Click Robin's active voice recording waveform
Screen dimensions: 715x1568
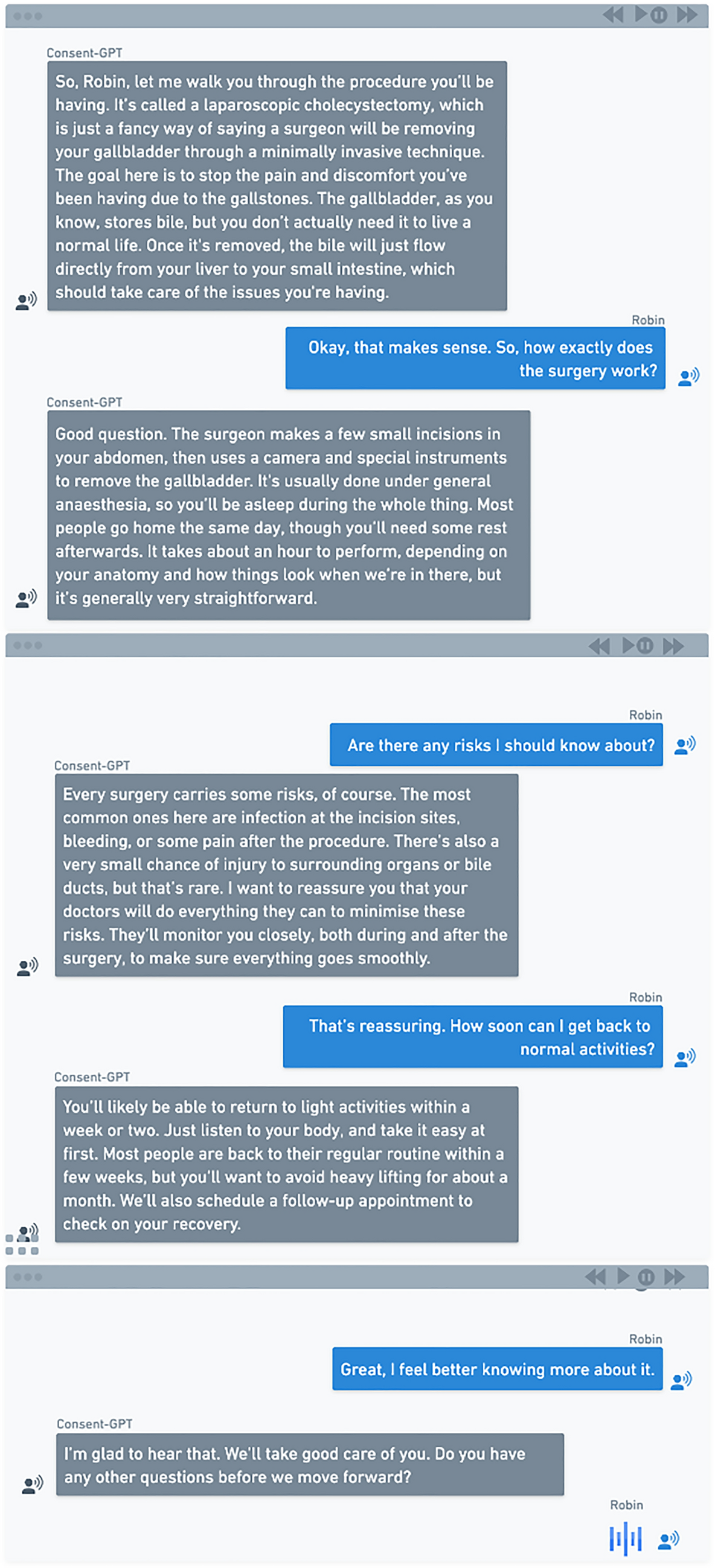click(626, 1540)
